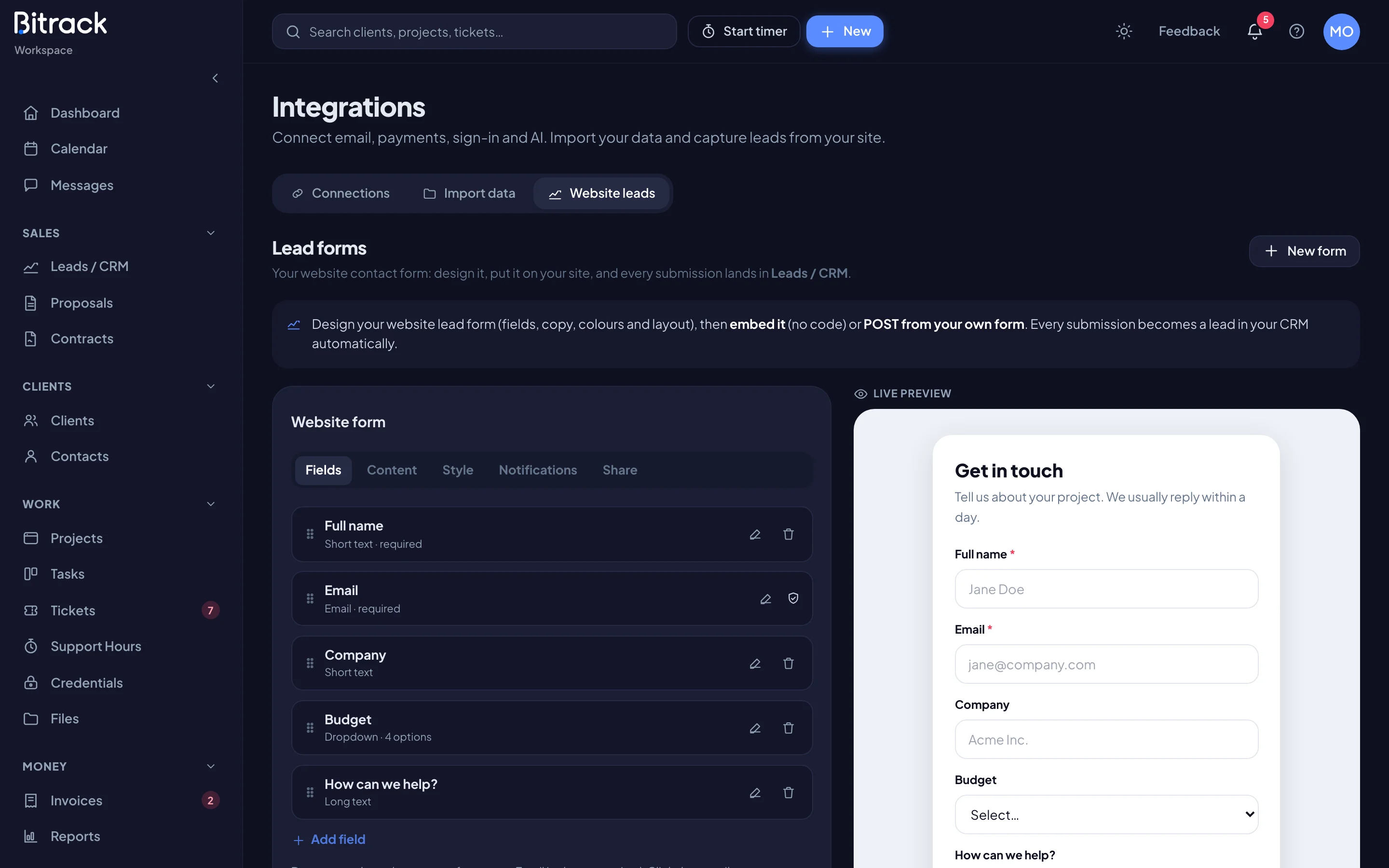Click the blue New button

pos(844,31)
